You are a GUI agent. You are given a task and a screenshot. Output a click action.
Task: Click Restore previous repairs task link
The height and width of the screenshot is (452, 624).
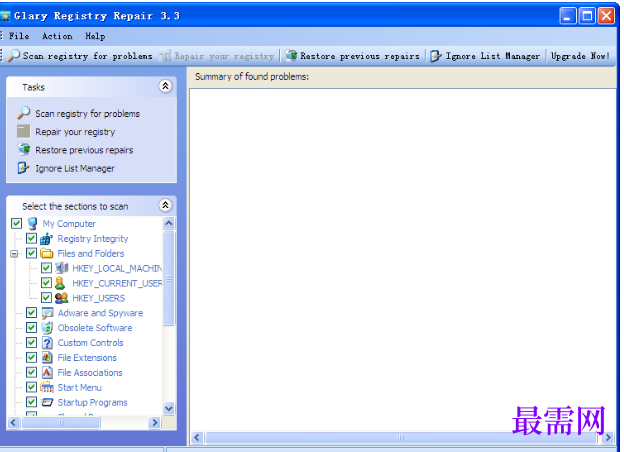84,150
